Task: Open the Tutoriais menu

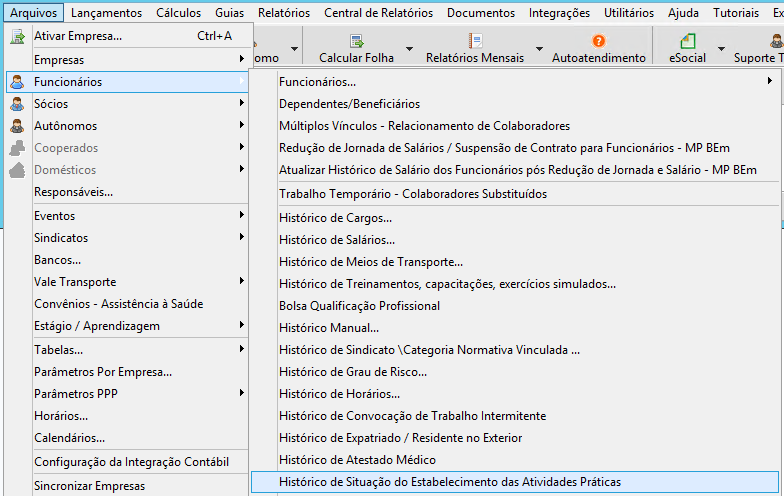Action: click(x=736, y=12)
